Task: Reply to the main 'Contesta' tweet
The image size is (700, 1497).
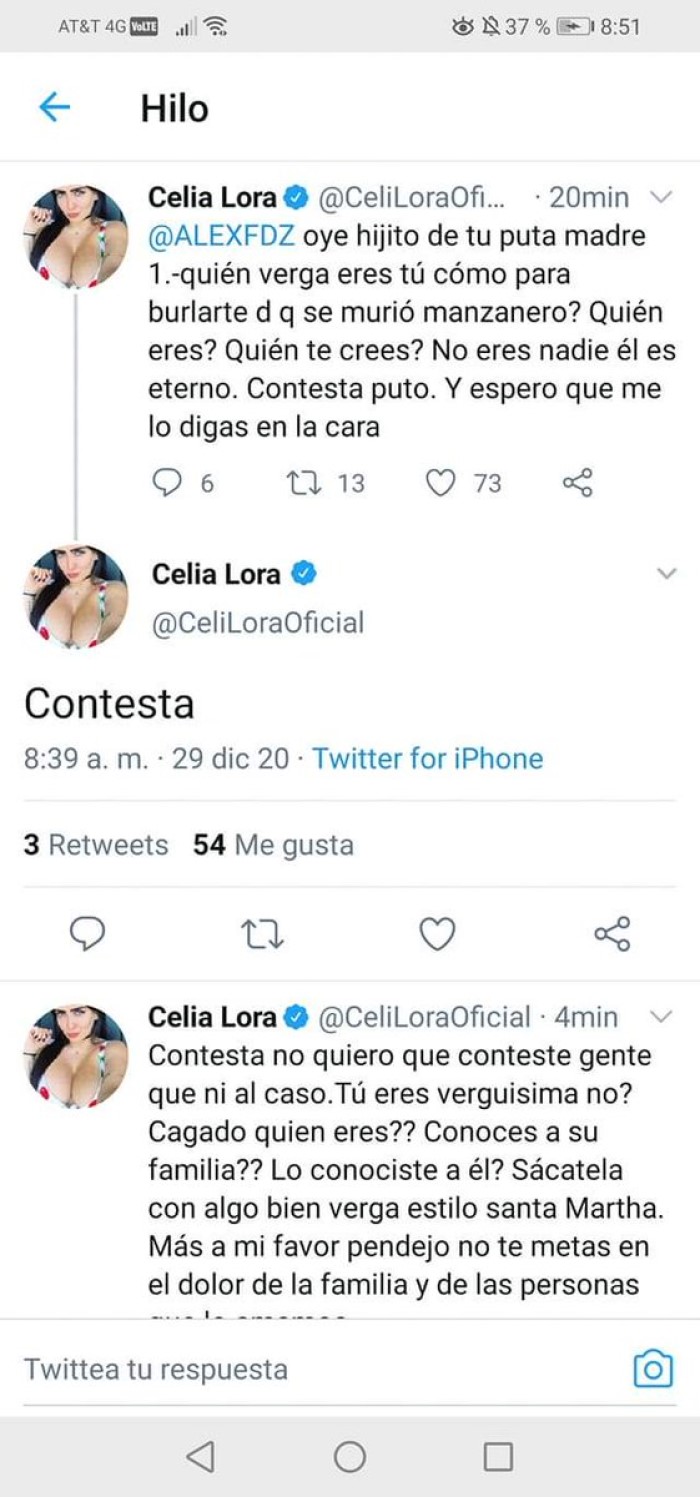Action: [88, 934]
